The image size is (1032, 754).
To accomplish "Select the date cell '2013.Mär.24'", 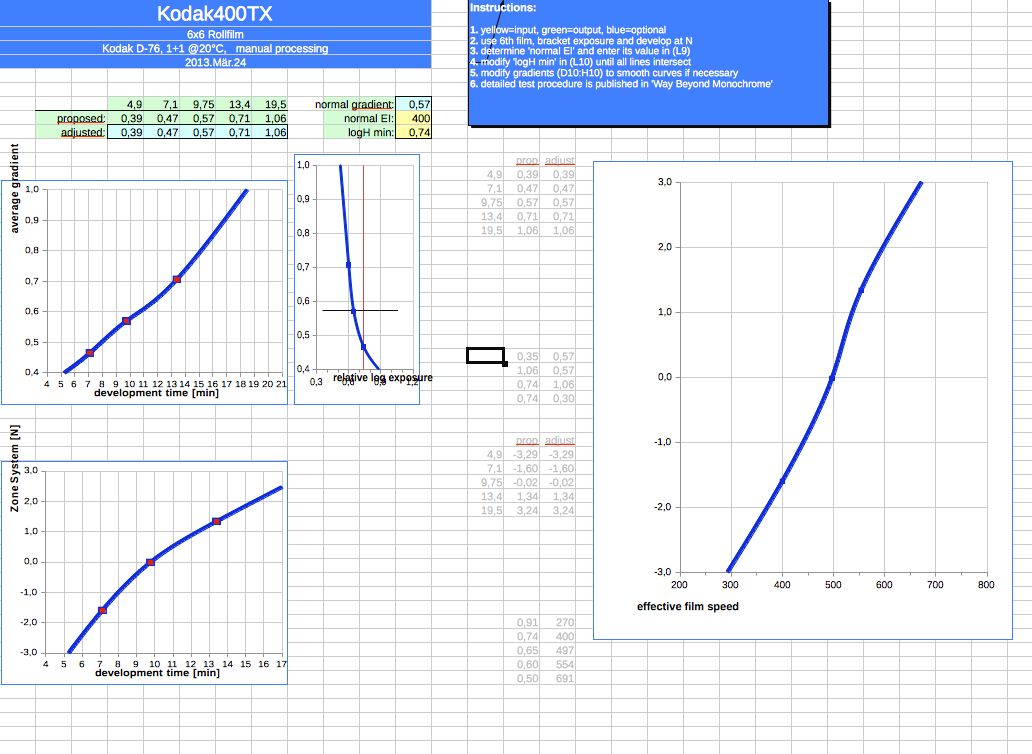I will (215, 62).
